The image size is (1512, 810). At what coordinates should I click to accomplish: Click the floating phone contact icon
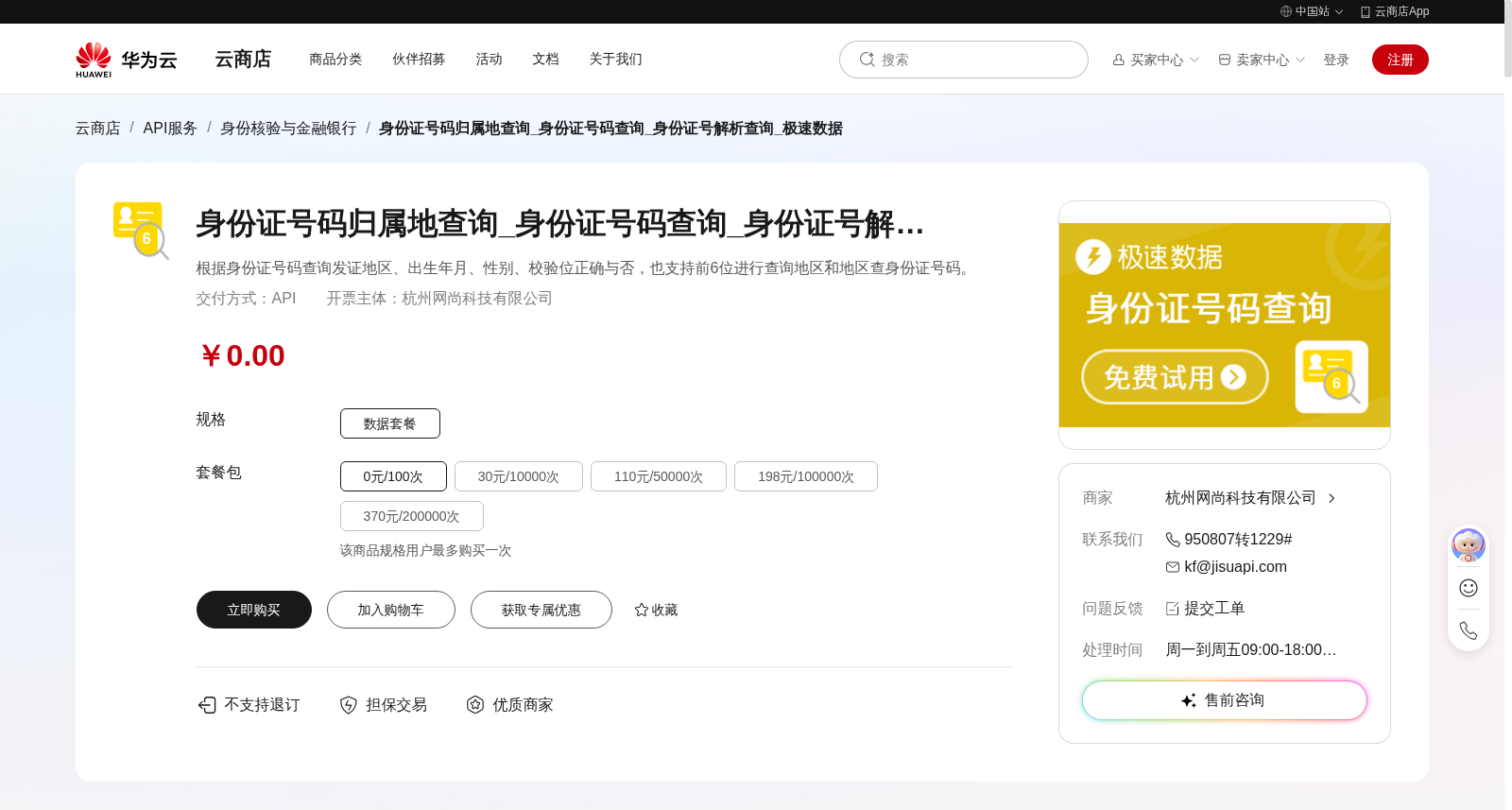(1469, 630)
